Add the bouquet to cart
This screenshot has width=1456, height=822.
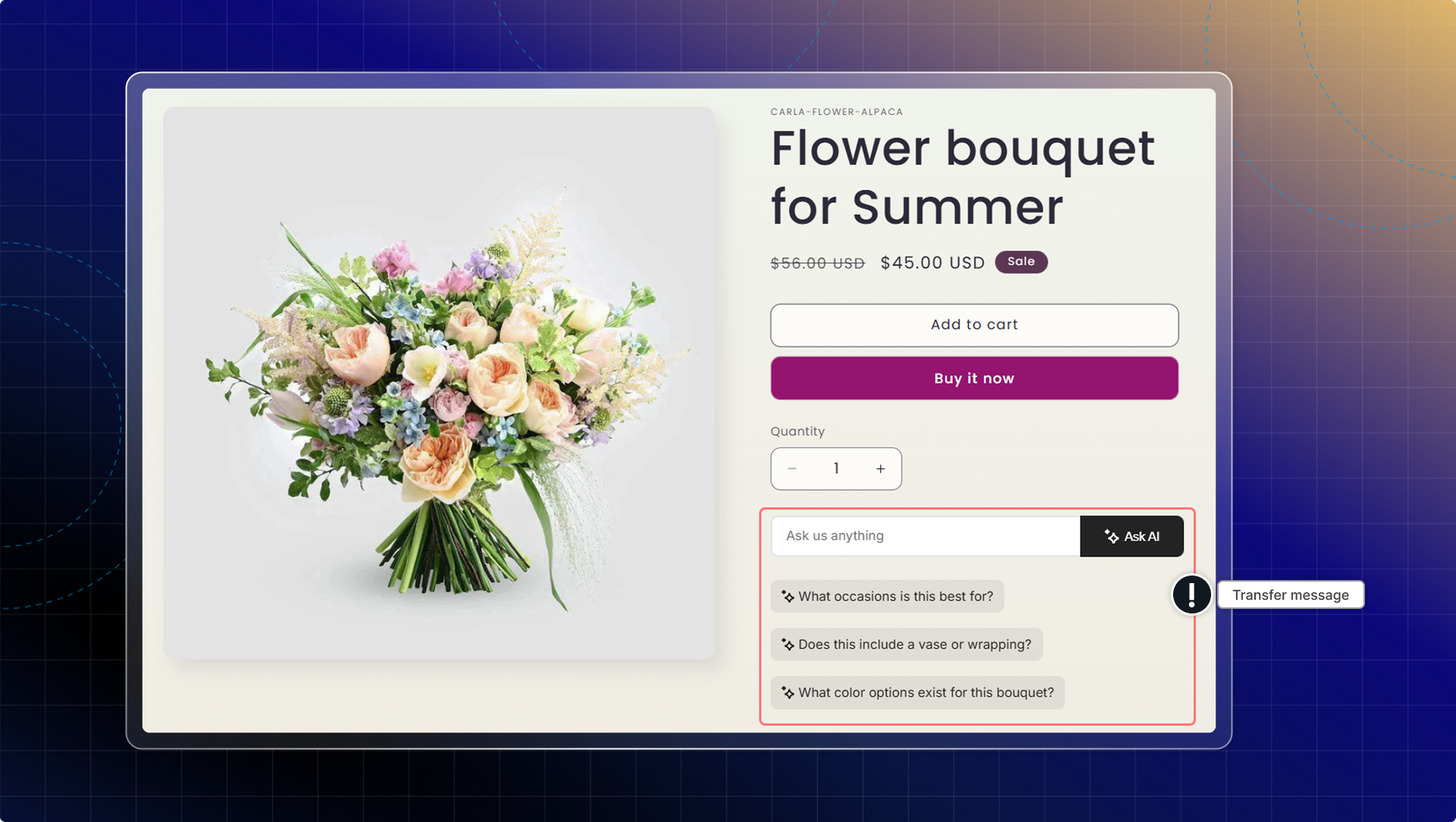point(974,325)
